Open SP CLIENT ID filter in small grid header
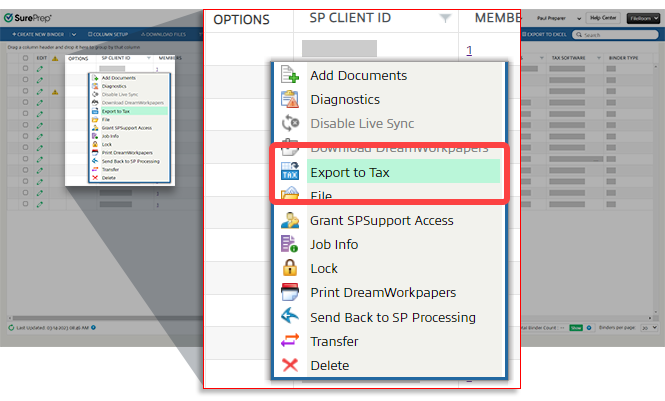This screenshot has height=401, width=665. pos(148,58)
